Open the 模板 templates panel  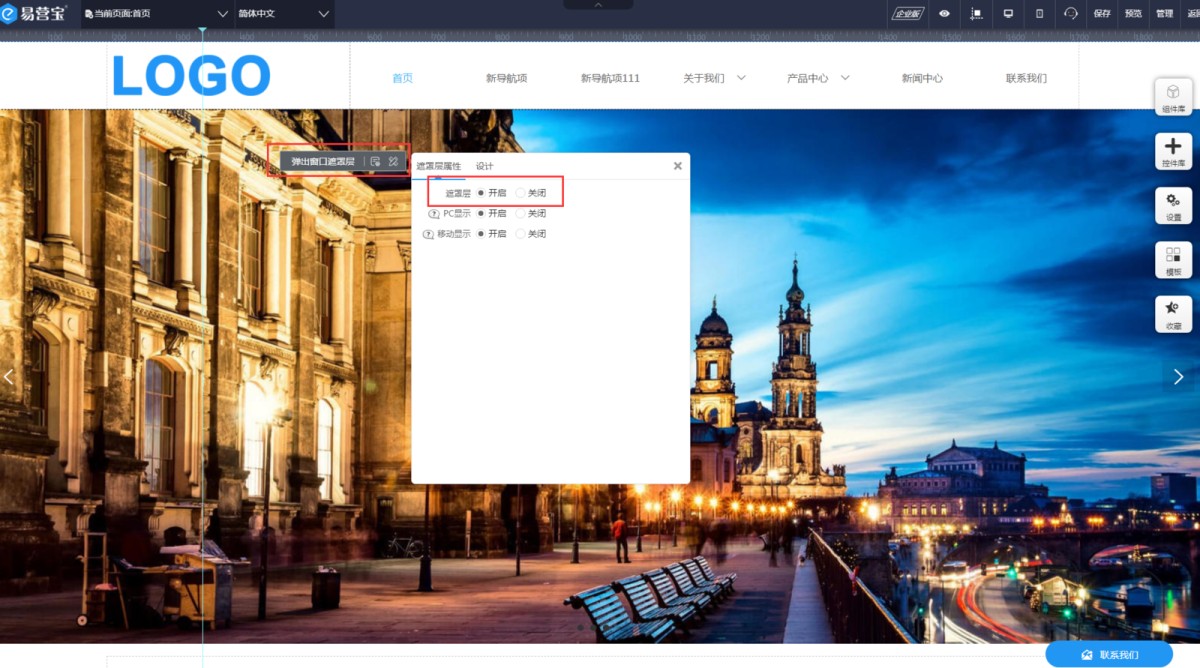(1173, 260)
